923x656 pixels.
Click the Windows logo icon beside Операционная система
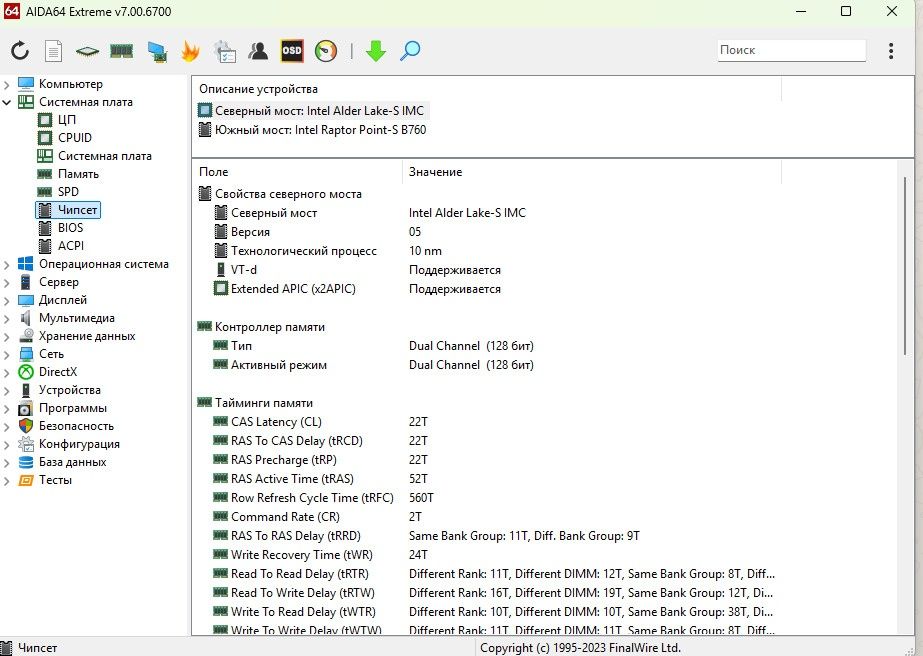pos(26,264)
